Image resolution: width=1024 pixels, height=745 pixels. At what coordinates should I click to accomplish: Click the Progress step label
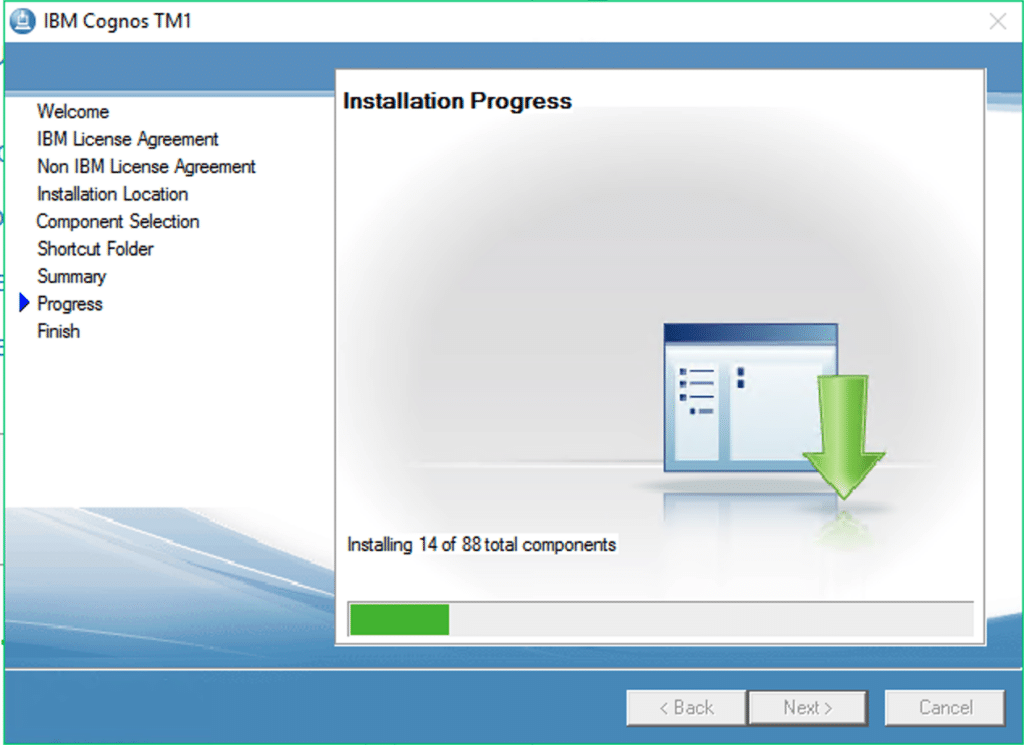(x=70, y=303)
